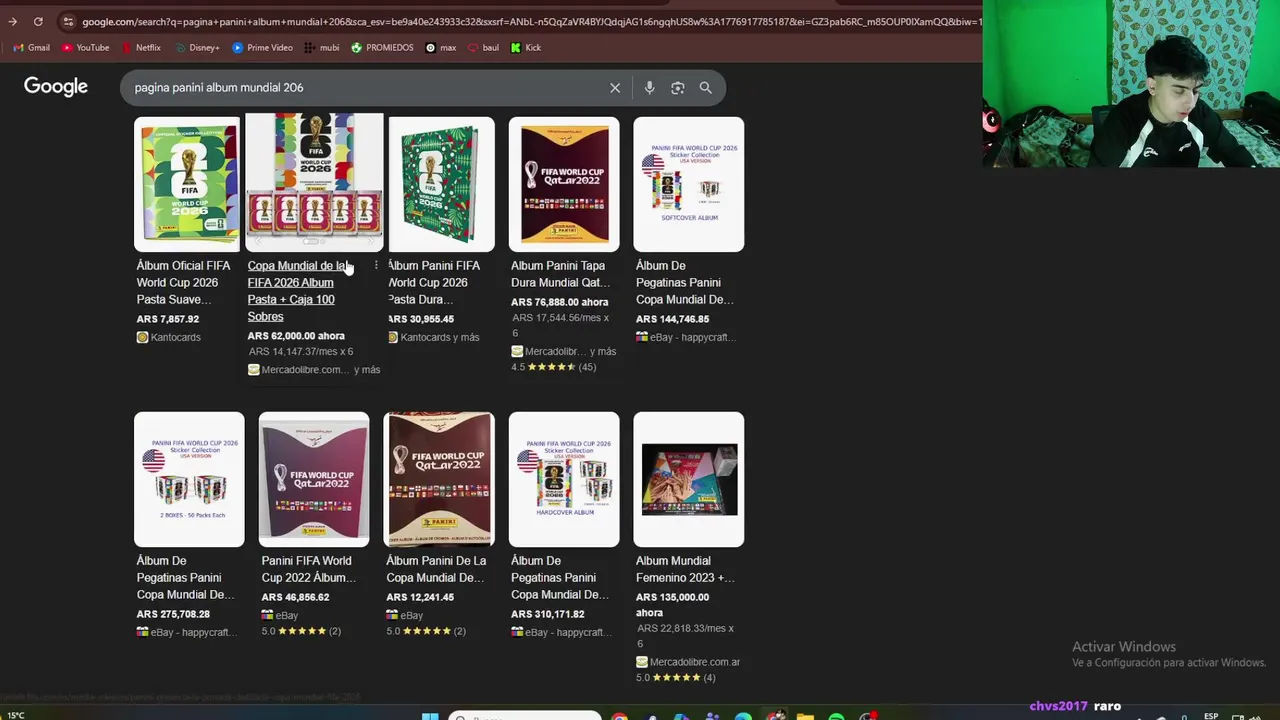Click the ARS 7,857.92 price
Viewport: 1280px width, 720px height.
click(168, 319)
